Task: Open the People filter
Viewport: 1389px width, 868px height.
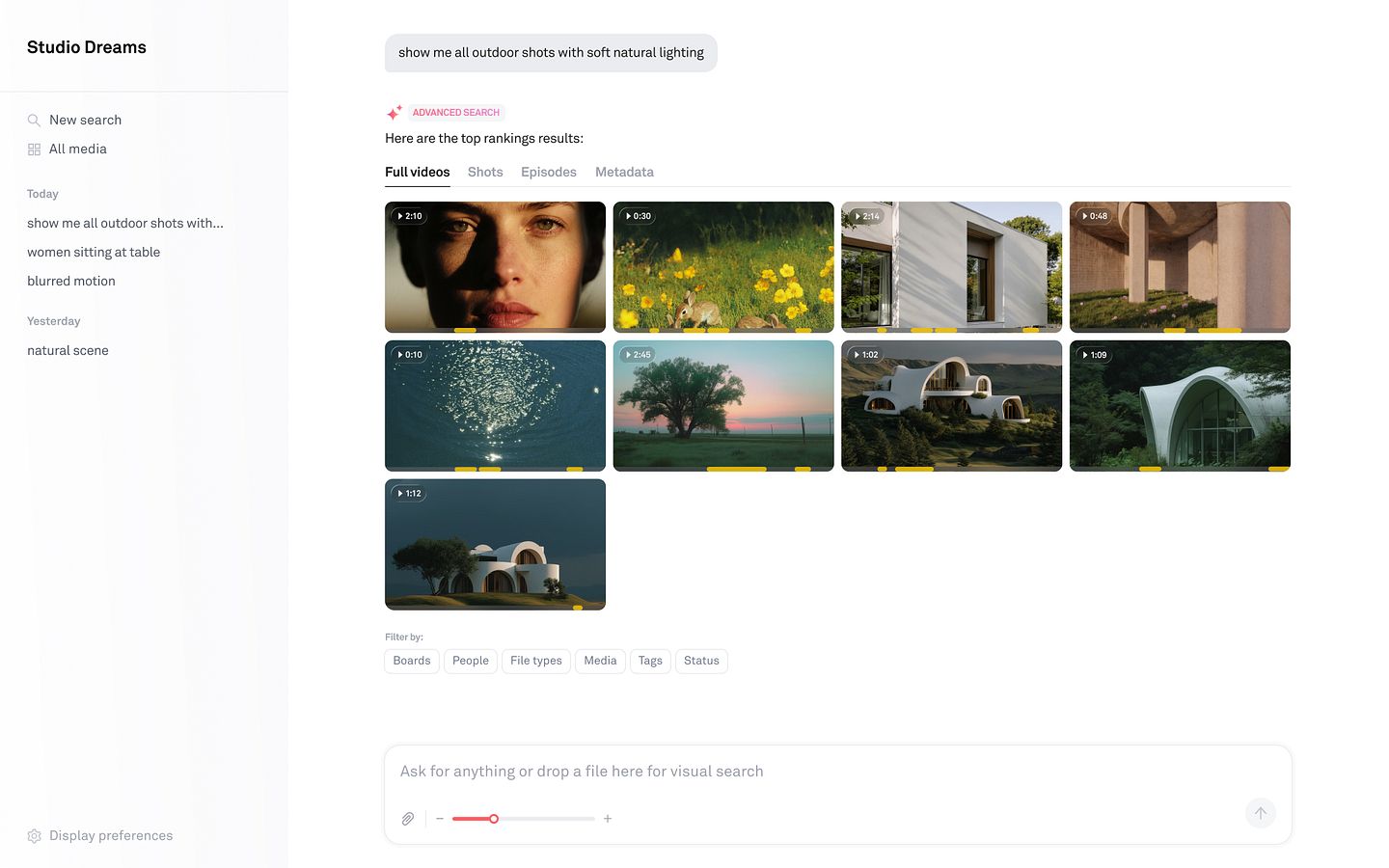Action: tap(470, 661)
